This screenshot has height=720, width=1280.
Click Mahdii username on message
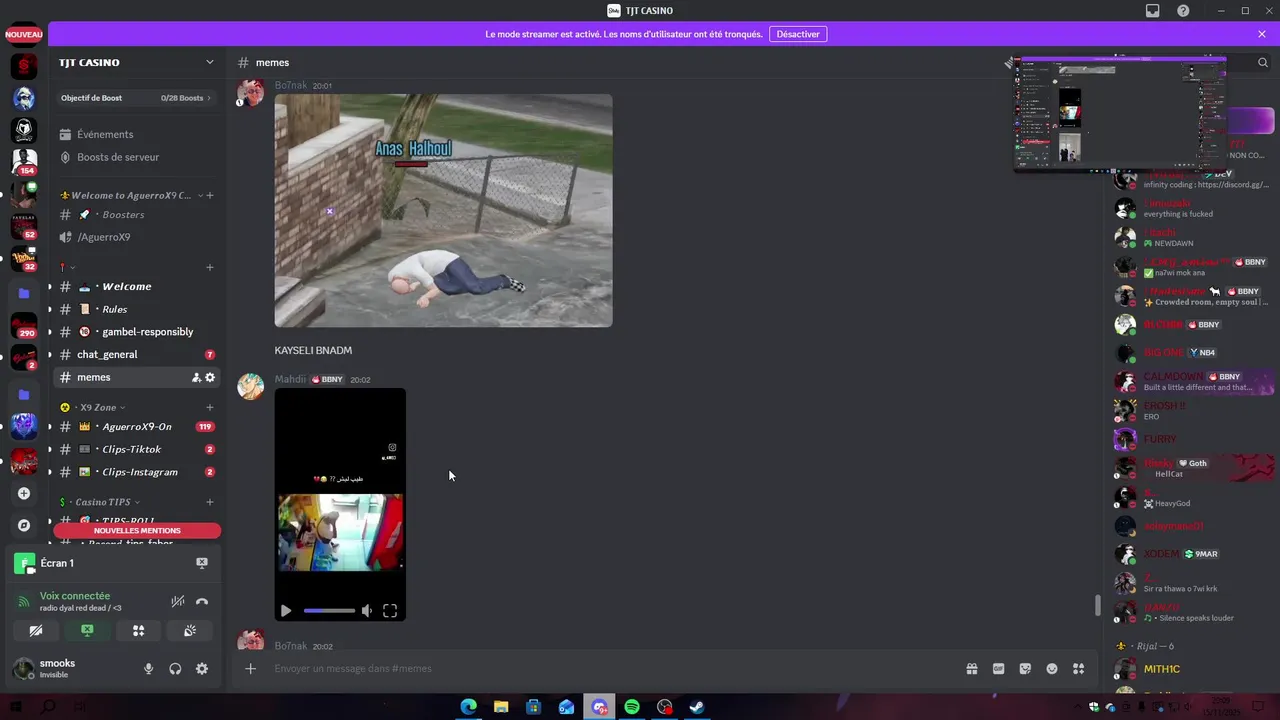click(290, 379)
